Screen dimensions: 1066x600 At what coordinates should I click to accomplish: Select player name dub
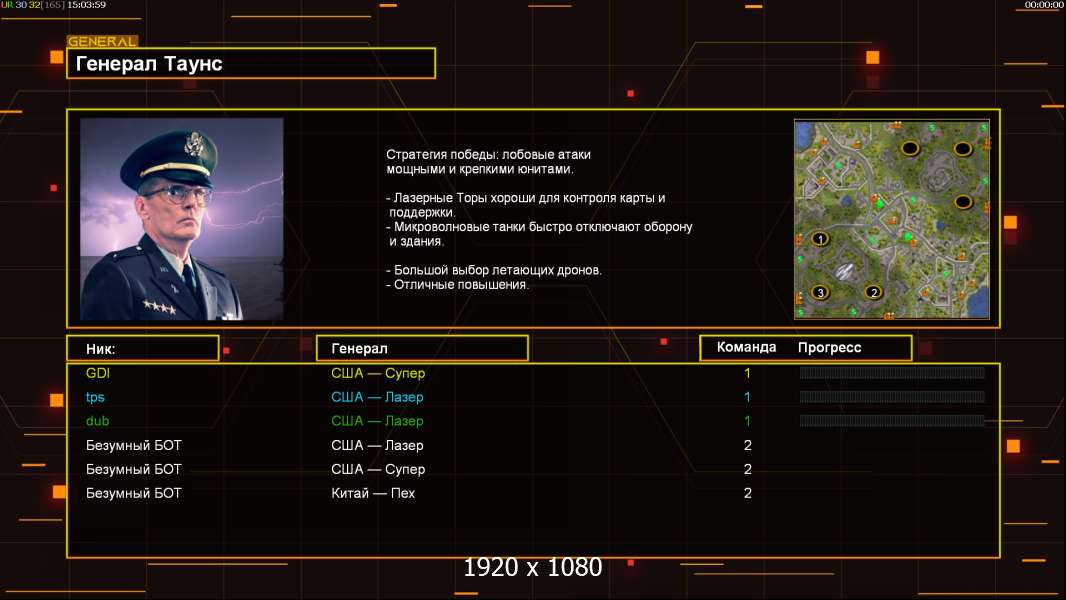97,421
